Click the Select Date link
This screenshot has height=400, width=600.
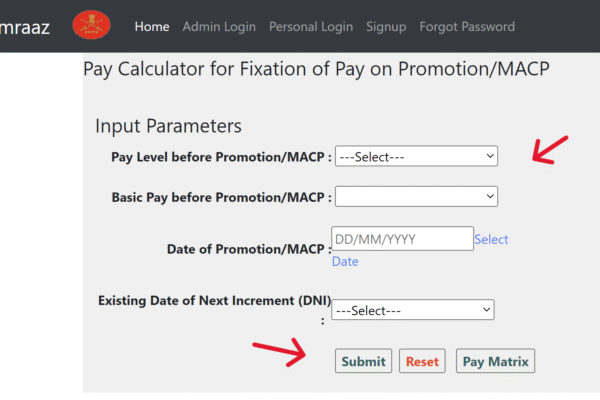[x=490, y=240]
